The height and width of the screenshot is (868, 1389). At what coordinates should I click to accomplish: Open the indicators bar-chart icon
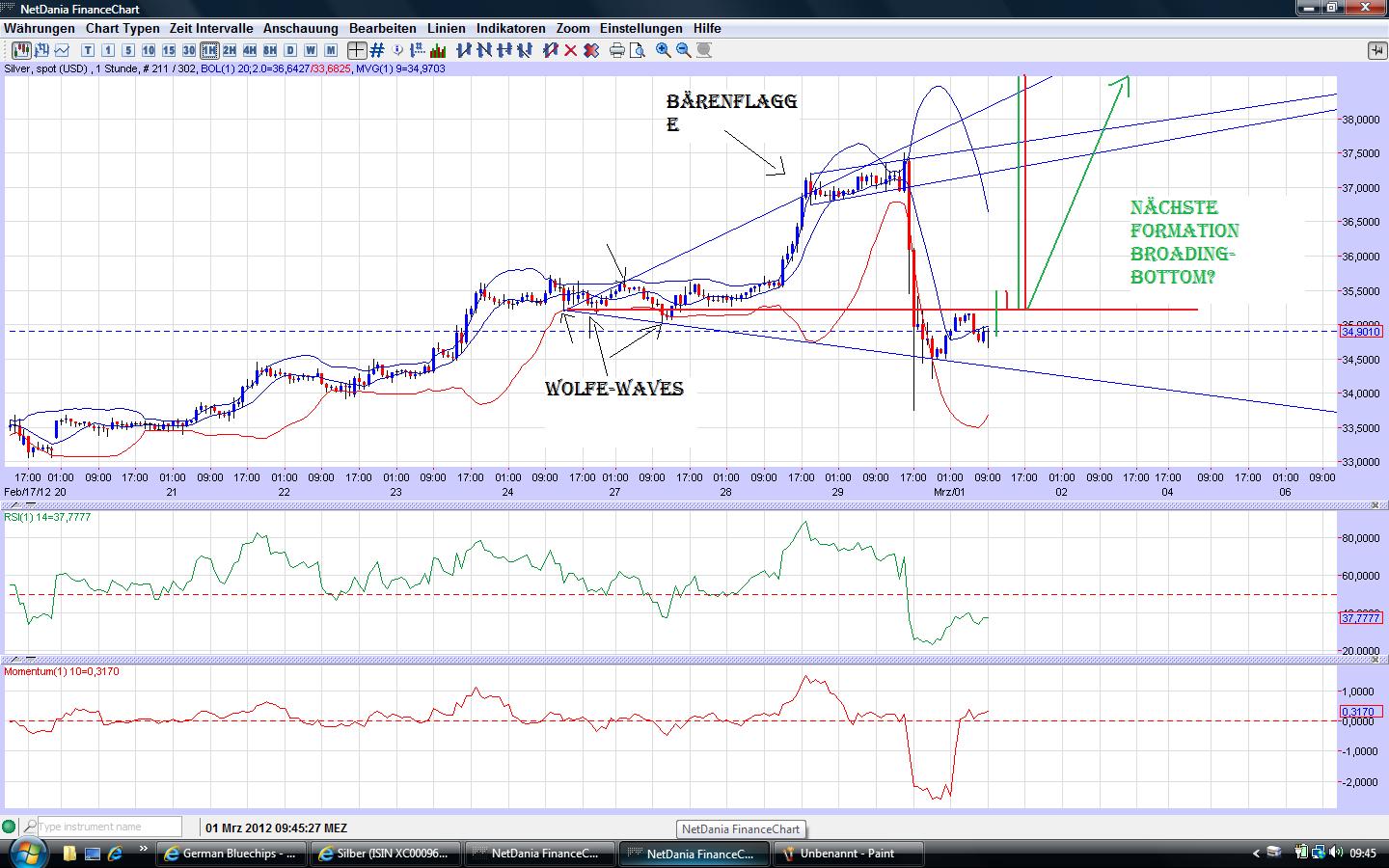coord(438,50)
